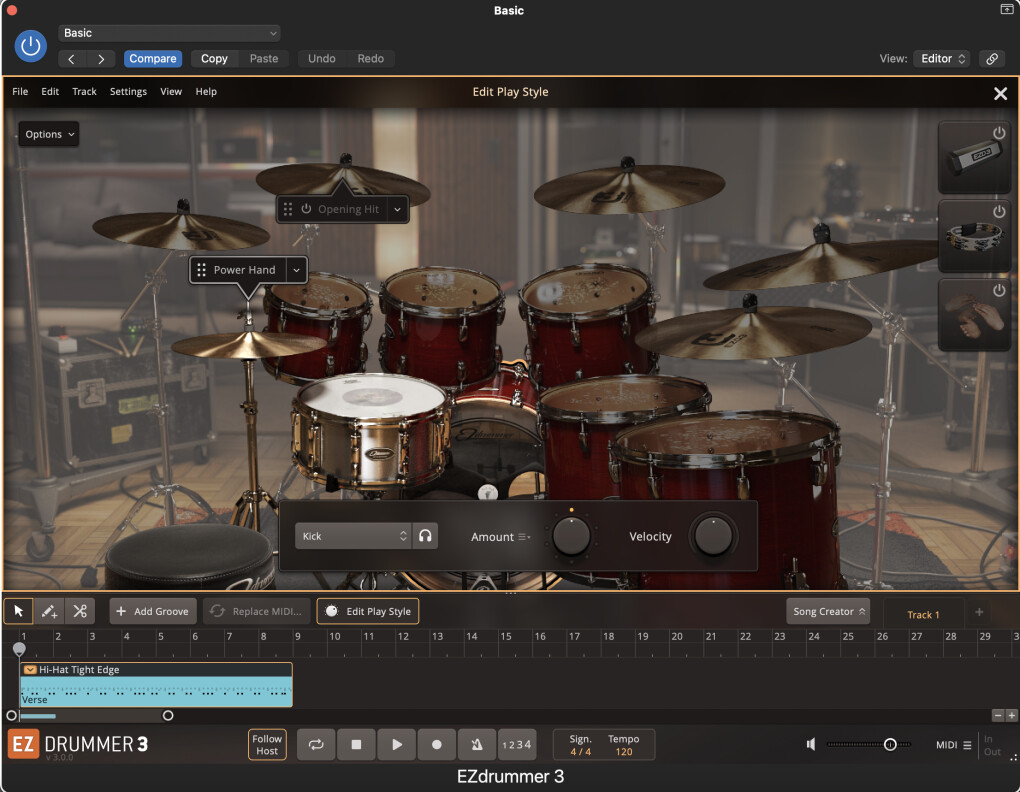Screen dimensions: 1020x792
Task: Open the Settings menu
Action: click(128, 92)
